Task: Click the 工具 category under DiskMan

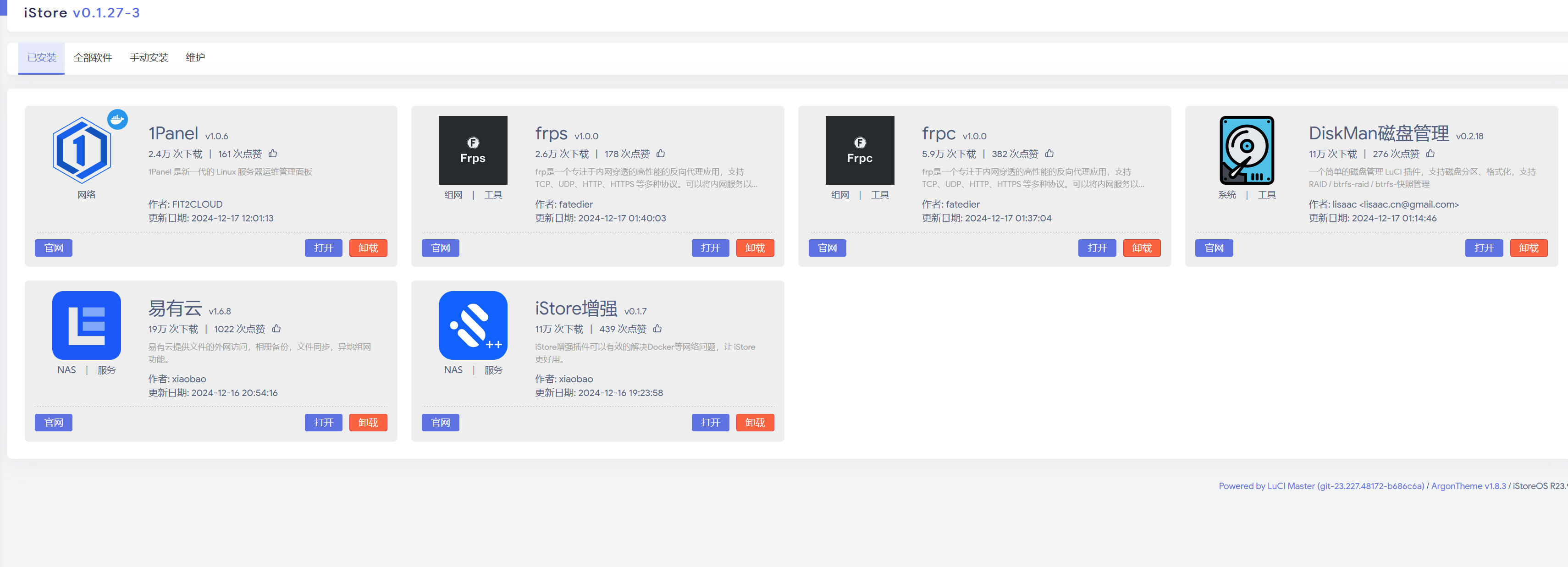Action: click(1267, 195)
